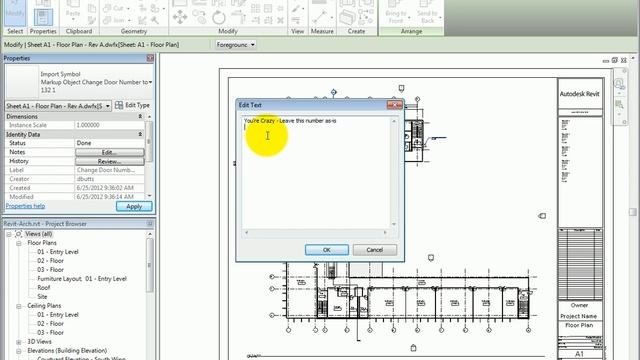Viewport: 640px width, 360px height.
Task: Click the zoom tool on navigation bar
Action: pyautogui.click(x=620, y=104)
